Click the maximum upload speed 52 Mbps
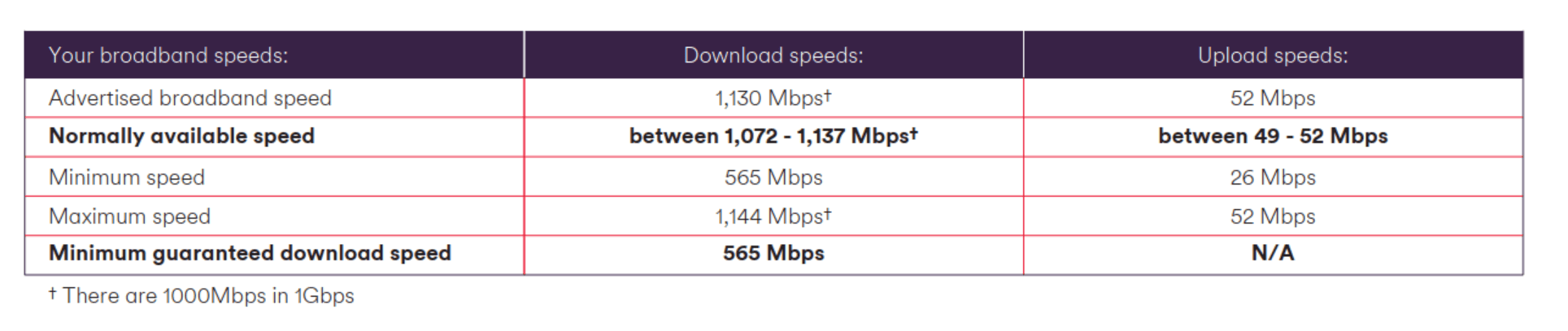Viewport: 1568px width, 331px height. [1272, 216]
